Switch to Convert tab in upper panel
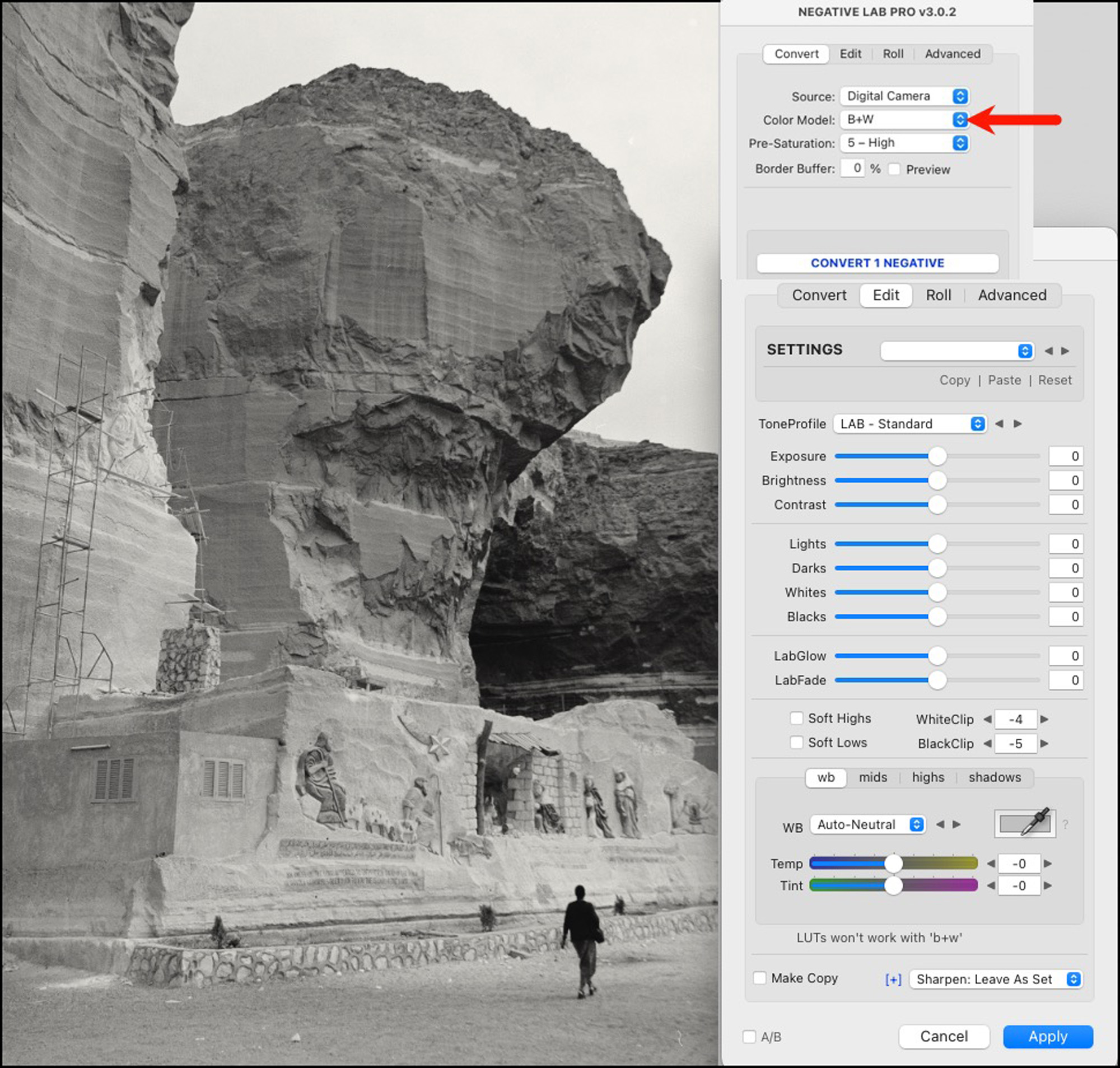1120x1068 pixels. [796, 54]
